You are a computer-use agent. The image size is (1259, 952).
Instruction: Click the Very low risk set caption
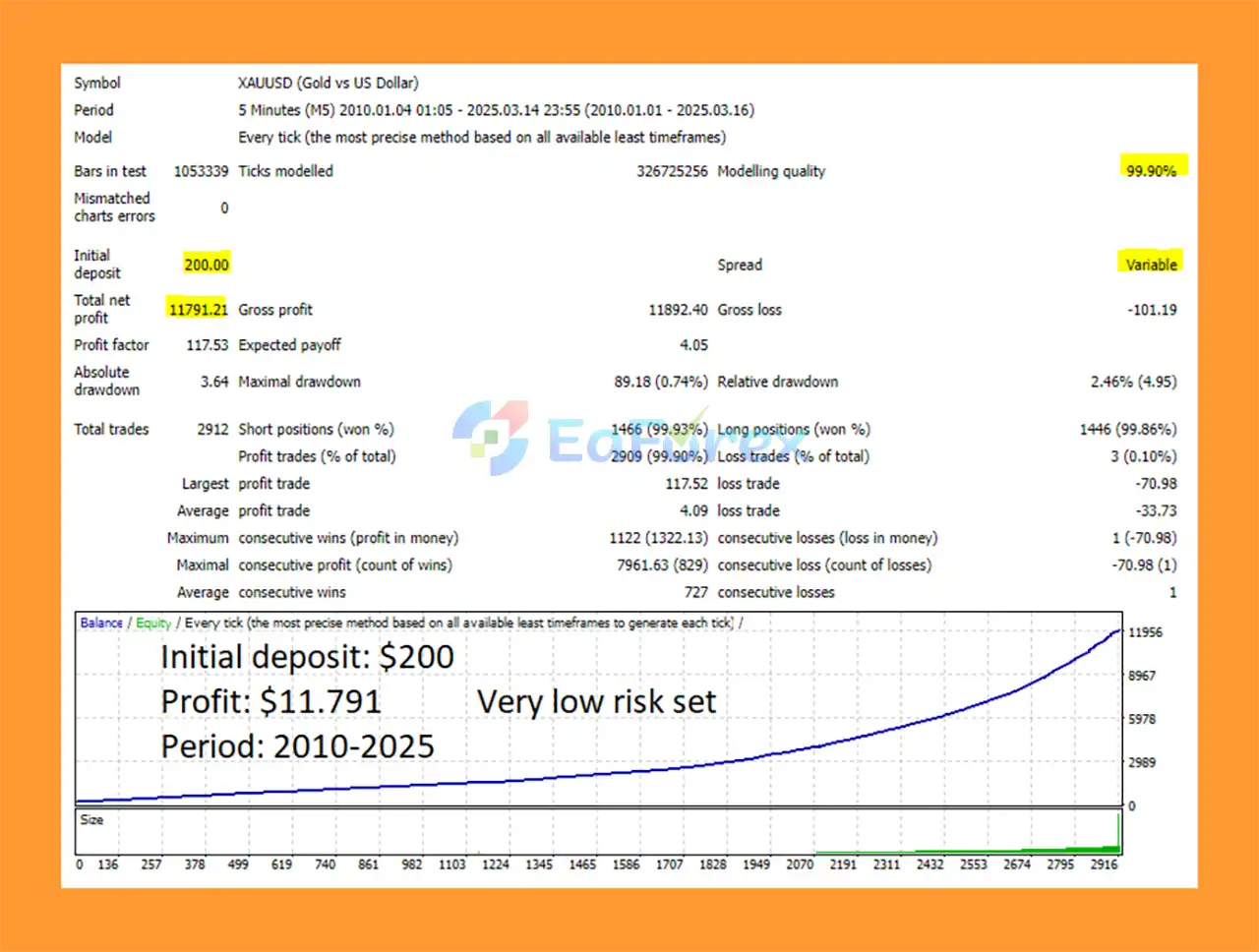click(597, 702)
